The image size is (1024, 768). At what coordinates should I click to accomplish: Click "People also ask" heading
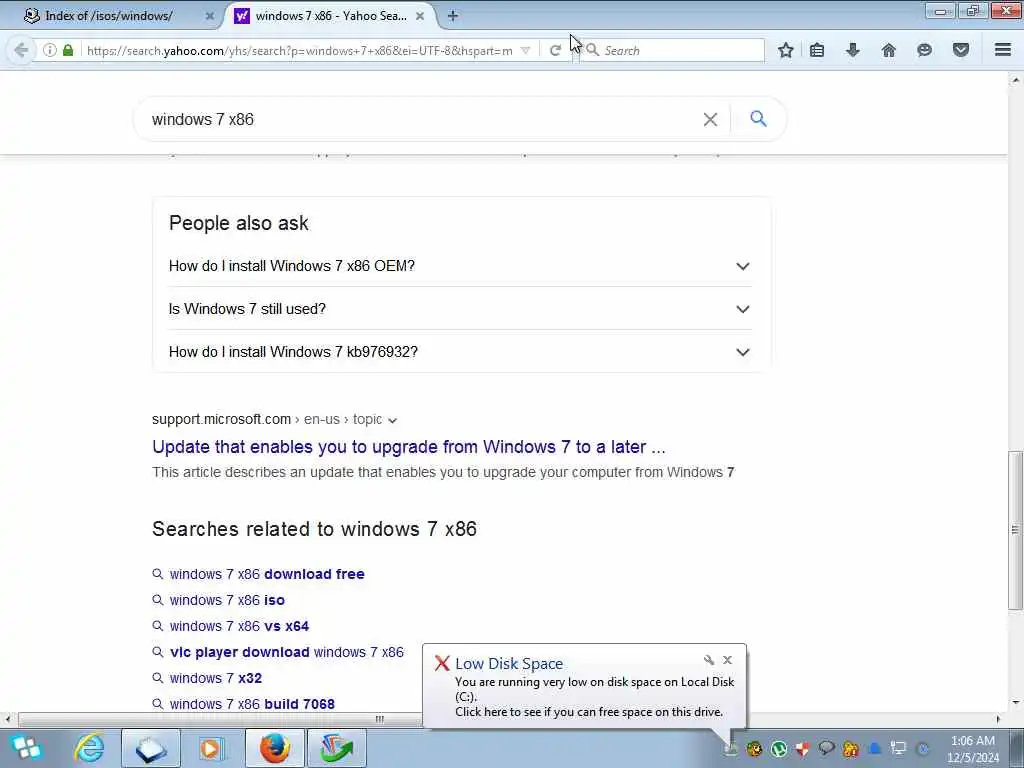238,223
